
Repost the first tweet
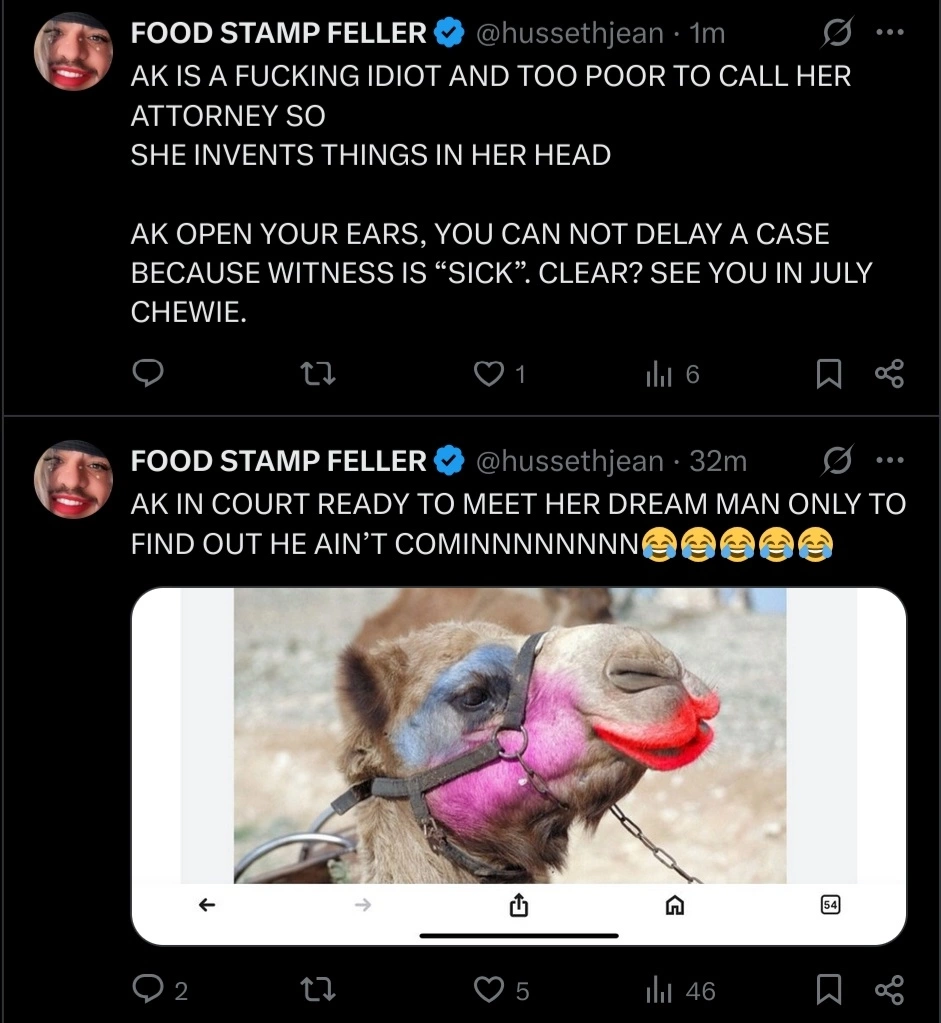point(318,374)
